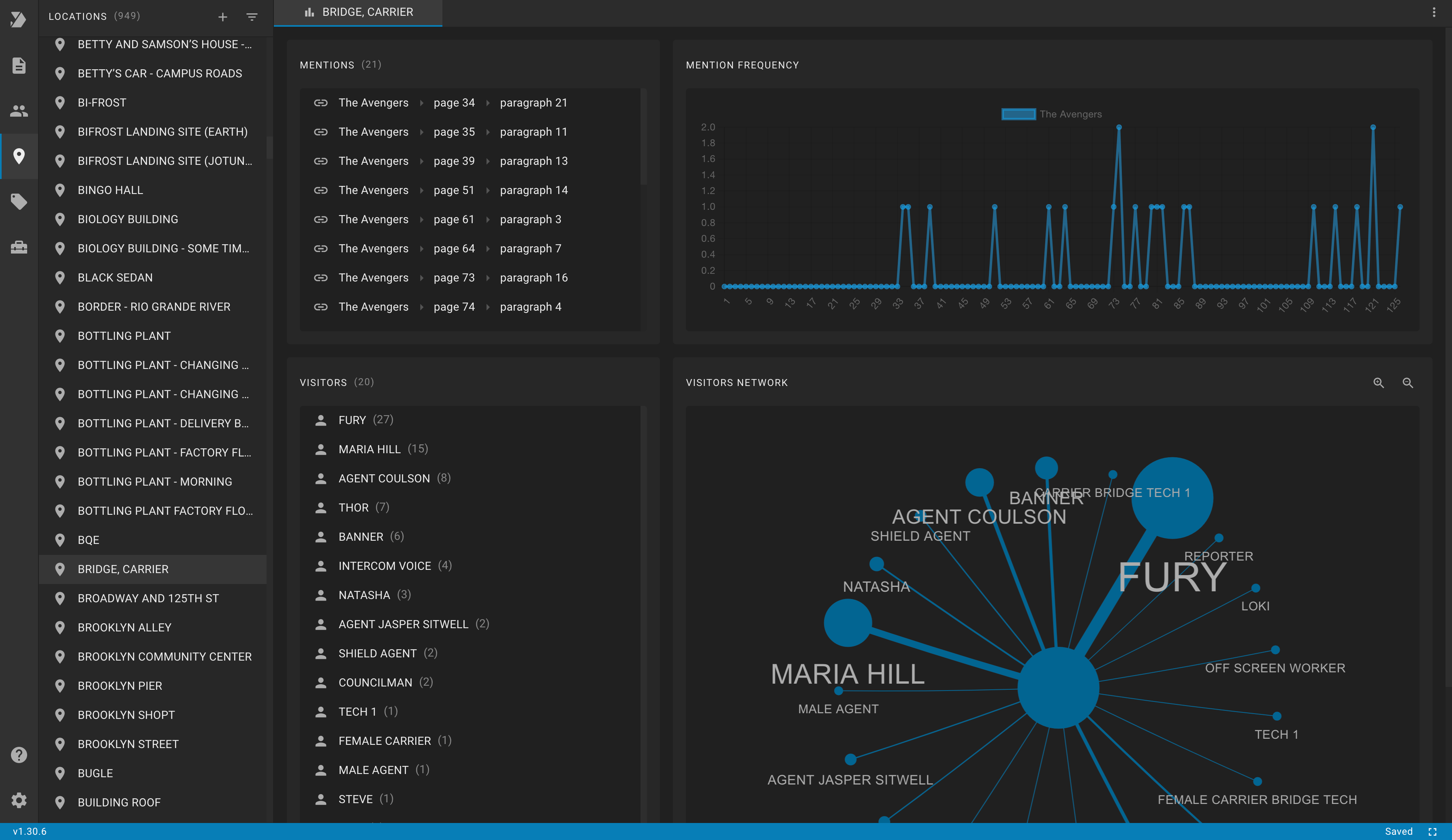Click link icon for page 64 mention
Viewport: 1452px width, 840px height.
(320, 248)
